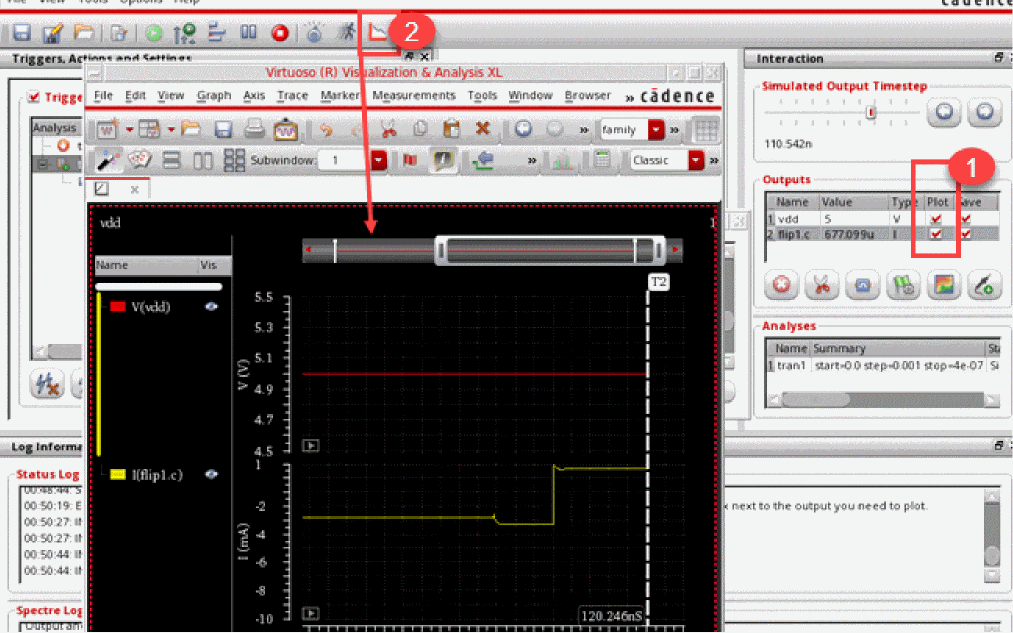1013x633 pixels.
Task: Click the Simulated Output Timestep slider handle
Action: [x=871, y=113]
